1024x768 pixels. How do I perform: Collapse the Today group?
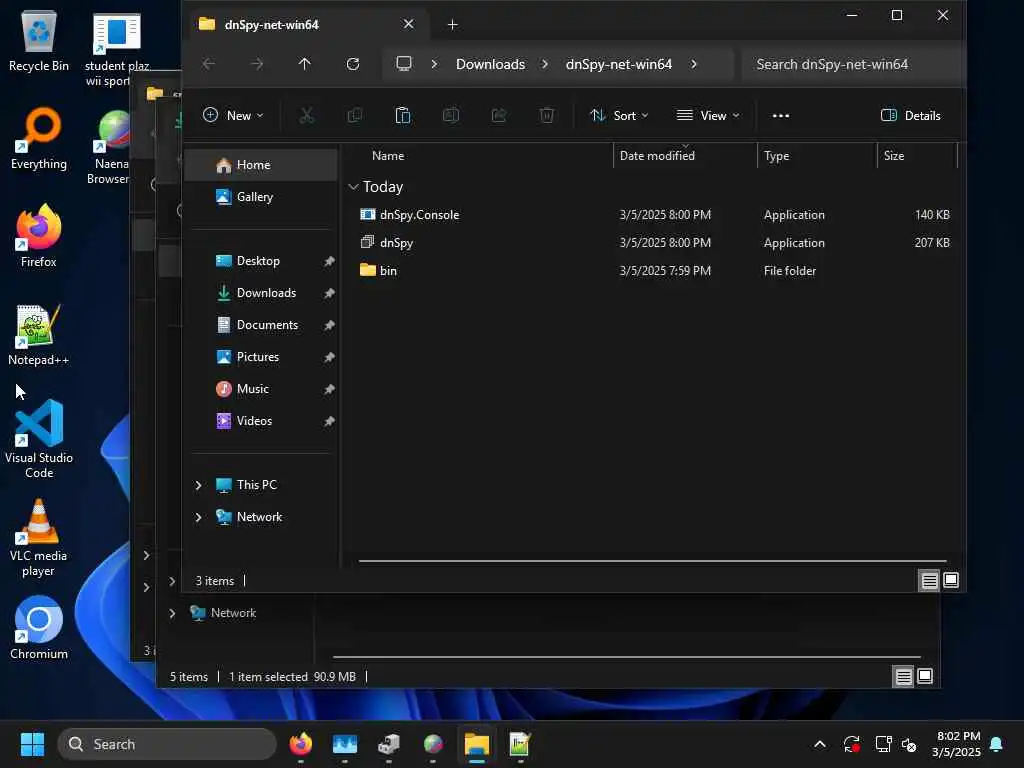(353, 187)
